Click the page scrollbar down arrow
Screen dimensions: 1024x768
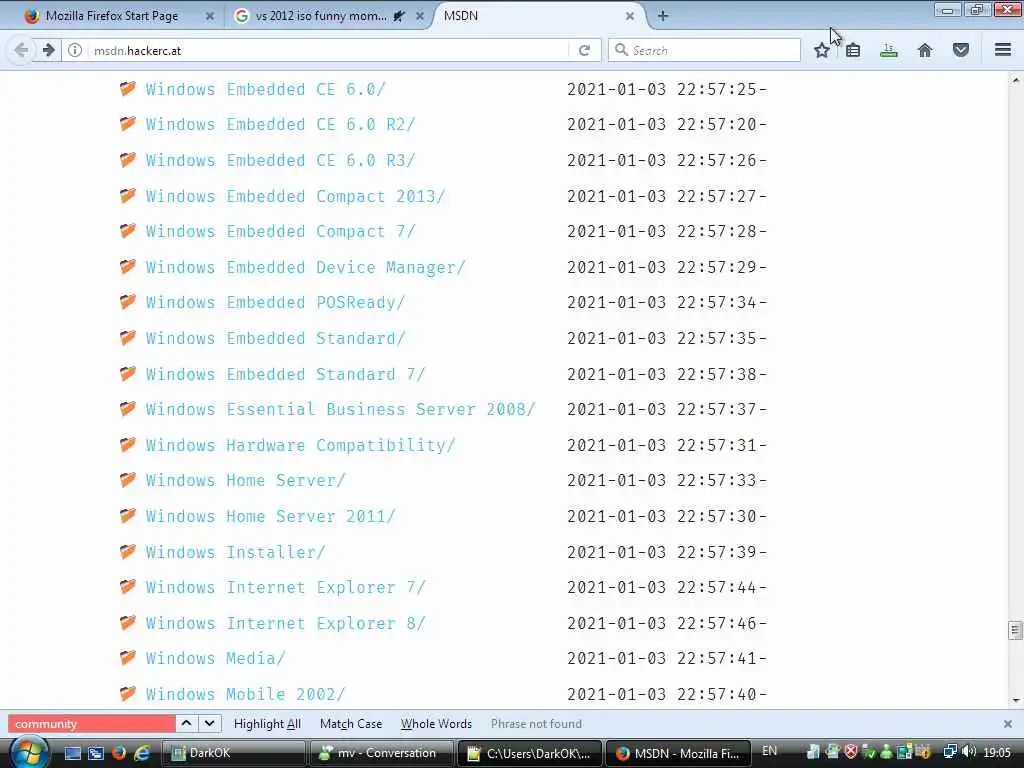click(x=1016, y=701)
